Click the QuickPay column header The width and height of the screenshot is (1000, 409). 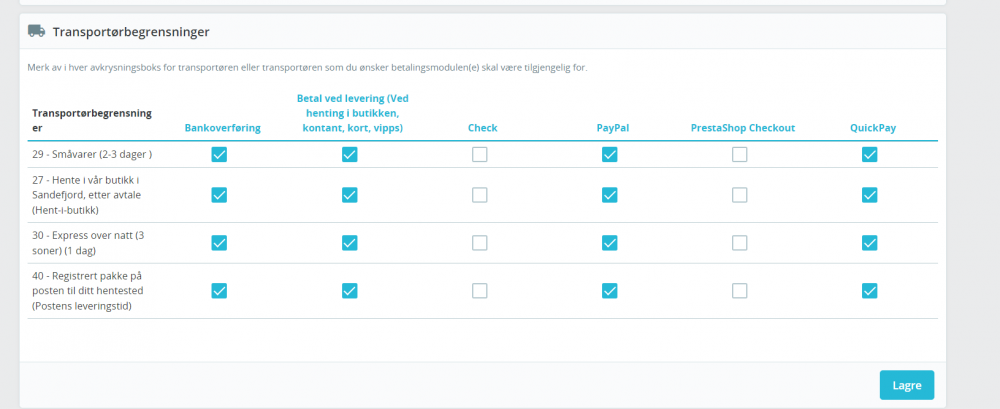pos(872,128)
